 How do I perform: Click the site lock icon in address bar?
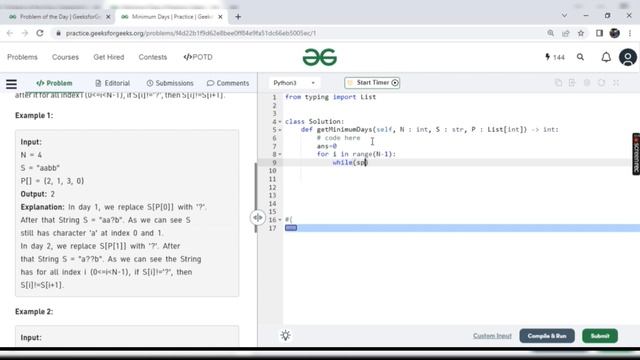[58, 33]
